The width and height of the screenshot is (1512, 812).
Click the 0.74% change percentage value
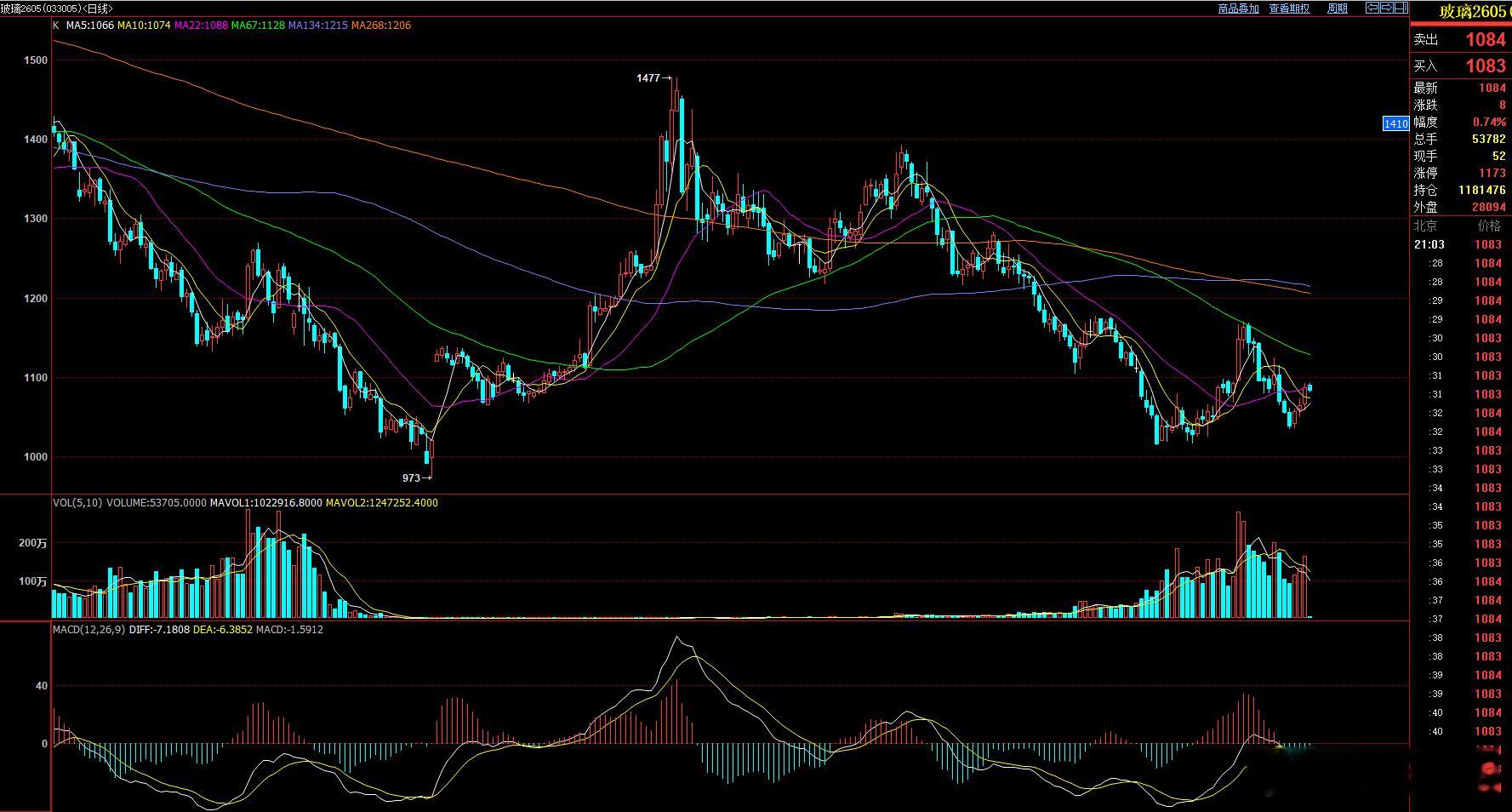[x=1489, y=122]
